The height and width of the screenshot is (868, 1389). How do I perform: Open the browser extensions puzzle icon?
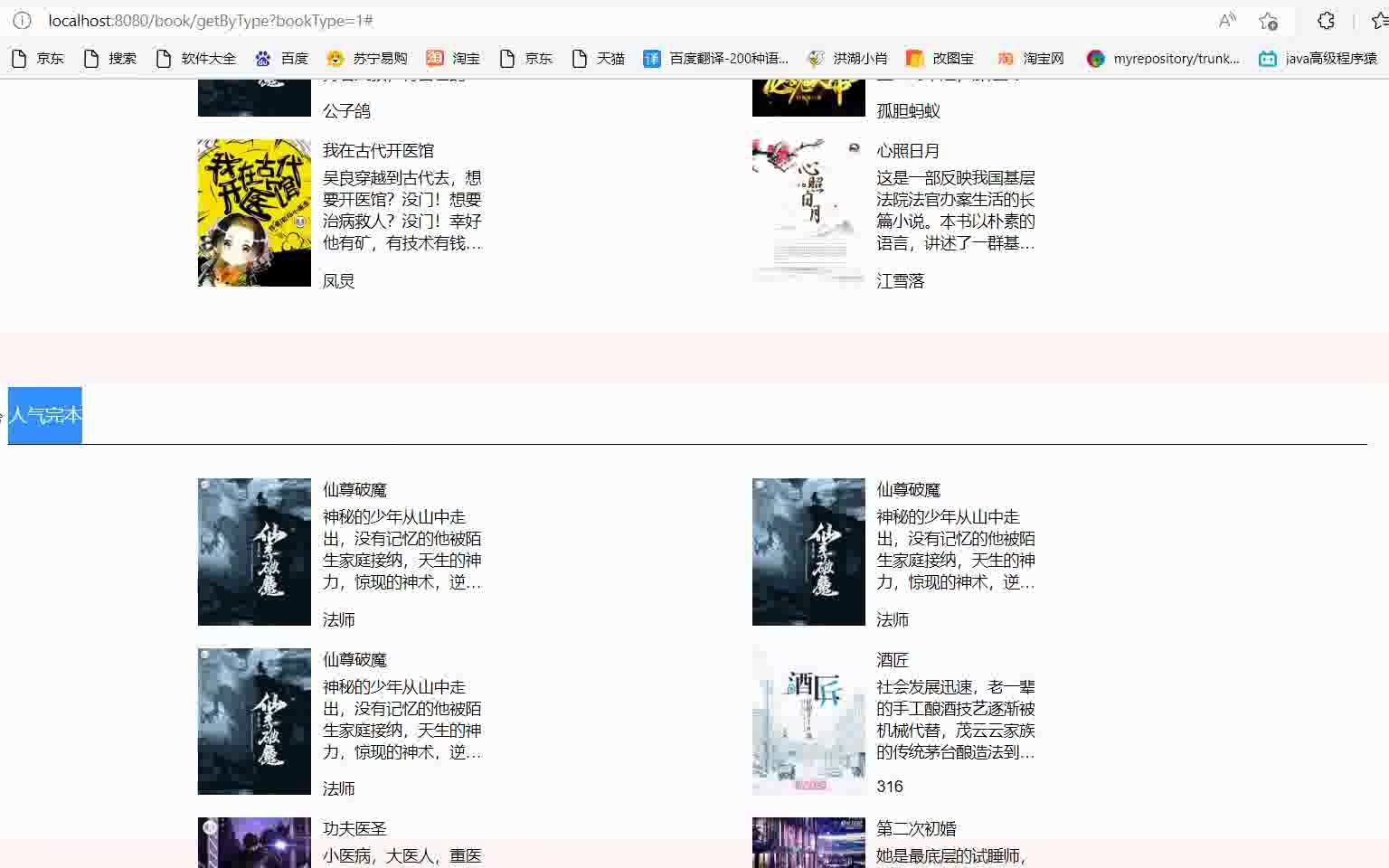1326,20
